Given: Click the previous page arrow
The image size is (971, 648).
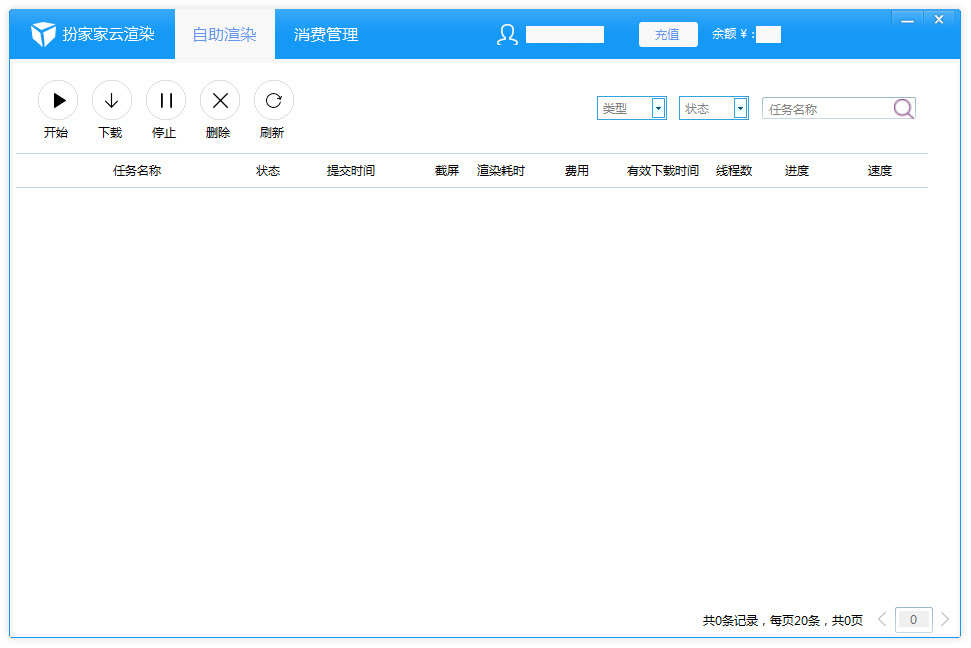Looking at the screenshot, I should (881, 619).
